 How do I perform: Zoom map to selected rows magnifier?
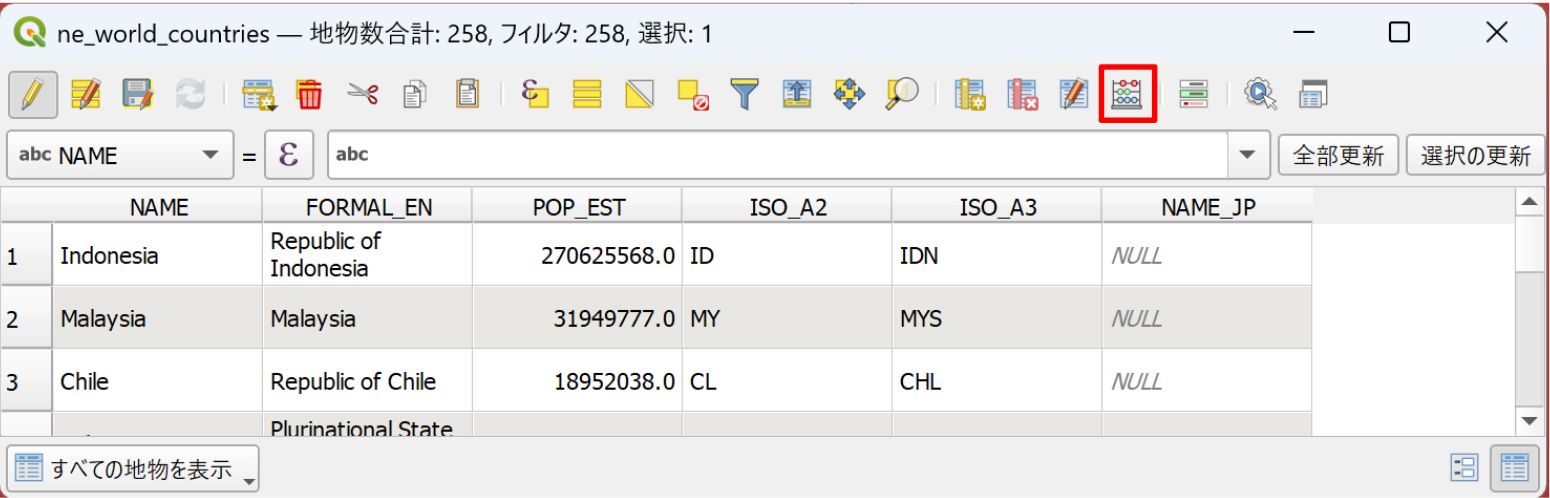tap(902, 95)
